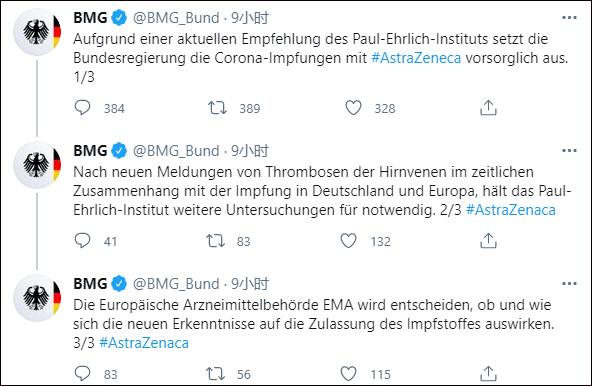Open more options menu on third tweet
This screenshot has height=386, width=592.
pos(569,284)
